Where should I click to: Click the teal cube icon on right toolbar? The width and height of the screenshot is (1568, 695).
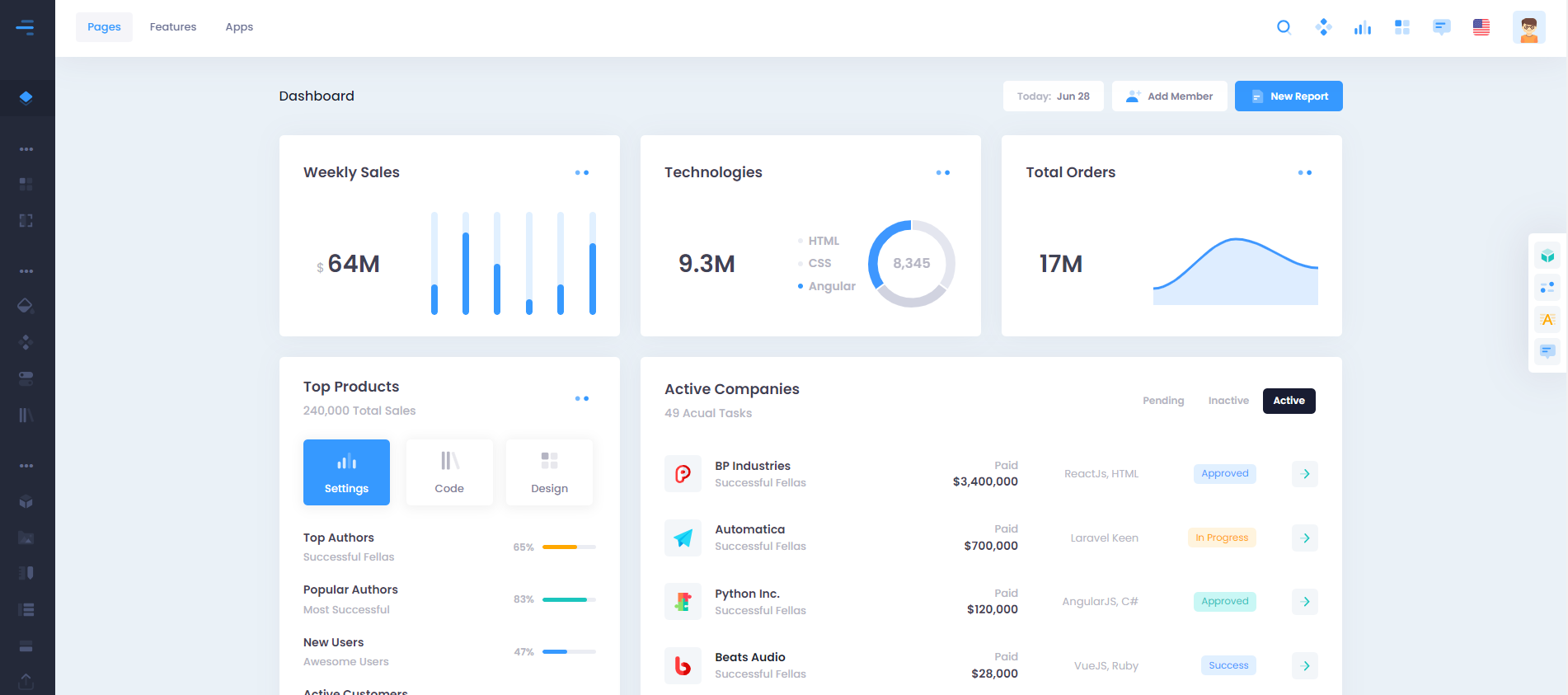pos(1547,256)
